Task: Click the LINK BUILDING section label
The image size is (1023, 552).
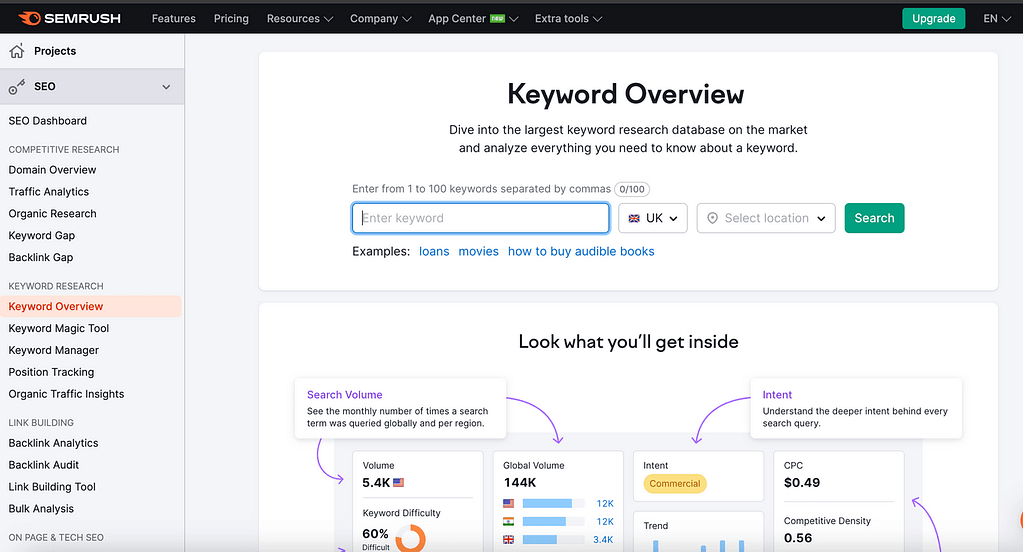Action: [x=41, y=423]
